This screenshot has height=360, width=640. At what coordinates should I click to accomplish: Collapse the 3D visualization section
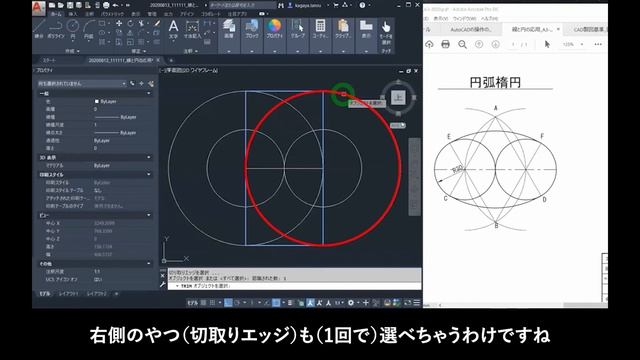coord(149,157)
